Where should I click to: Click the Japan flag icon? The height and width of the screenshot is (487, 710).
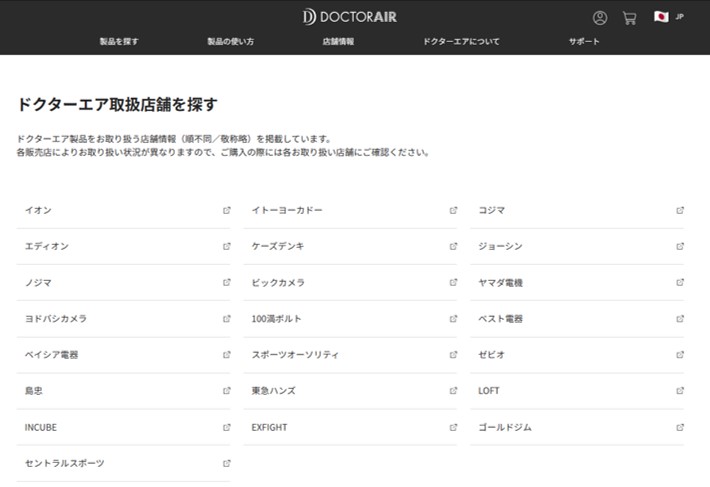661,17
